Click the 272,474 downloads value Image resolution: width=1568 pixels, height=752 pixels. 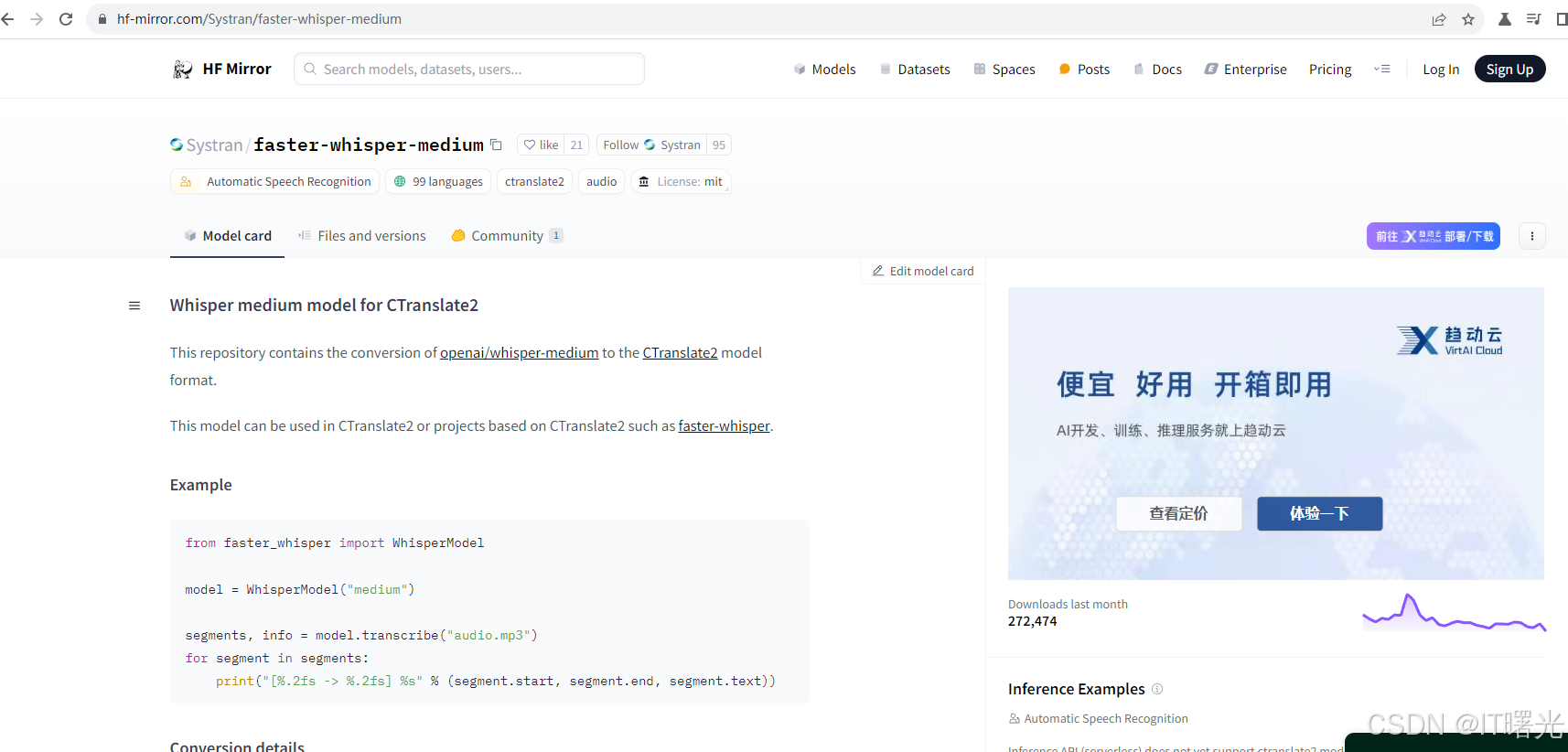click(x=1033, y=621)
